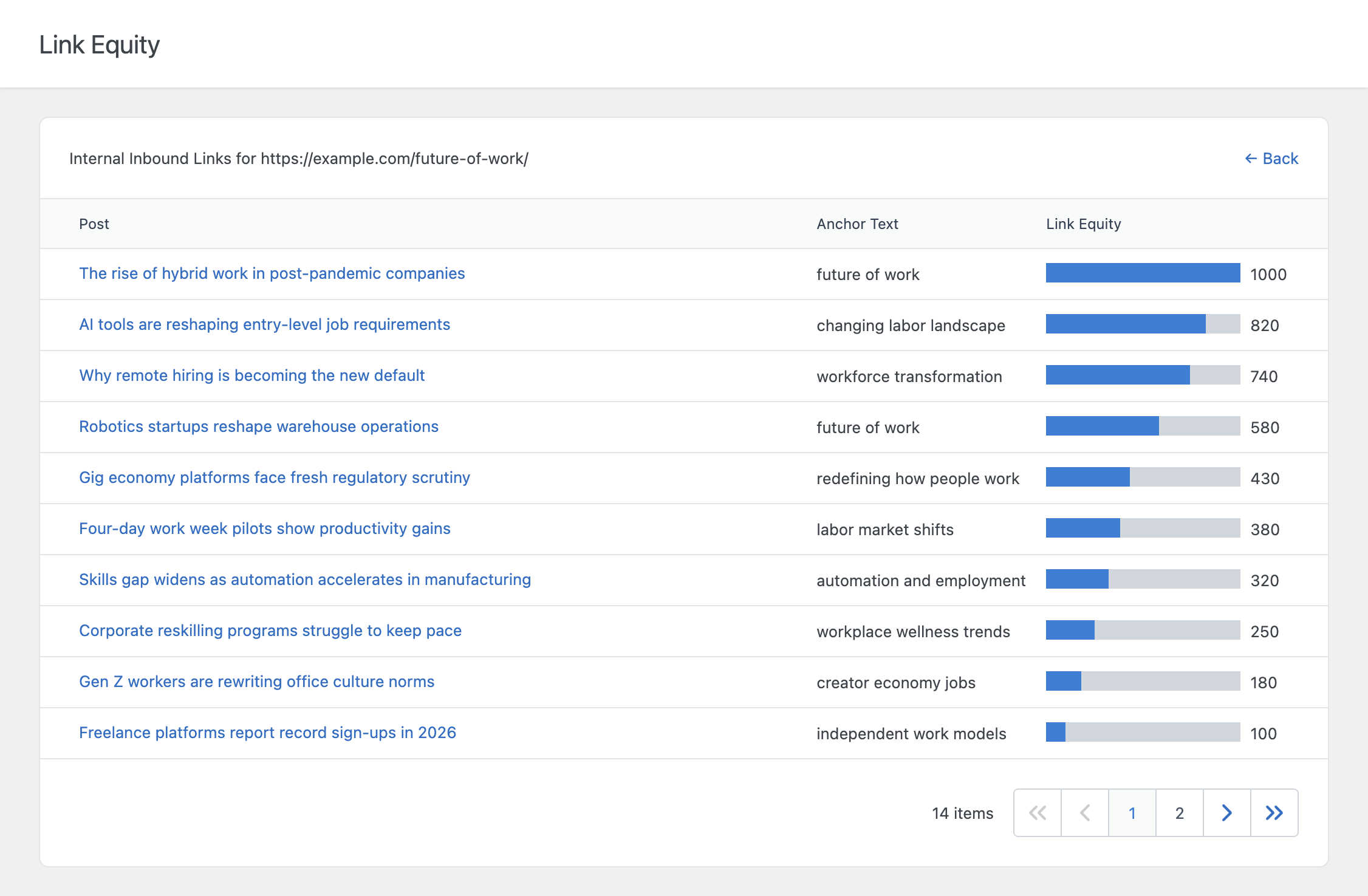
Task: Go to previous page arrow
Action: coord(1085,813)
